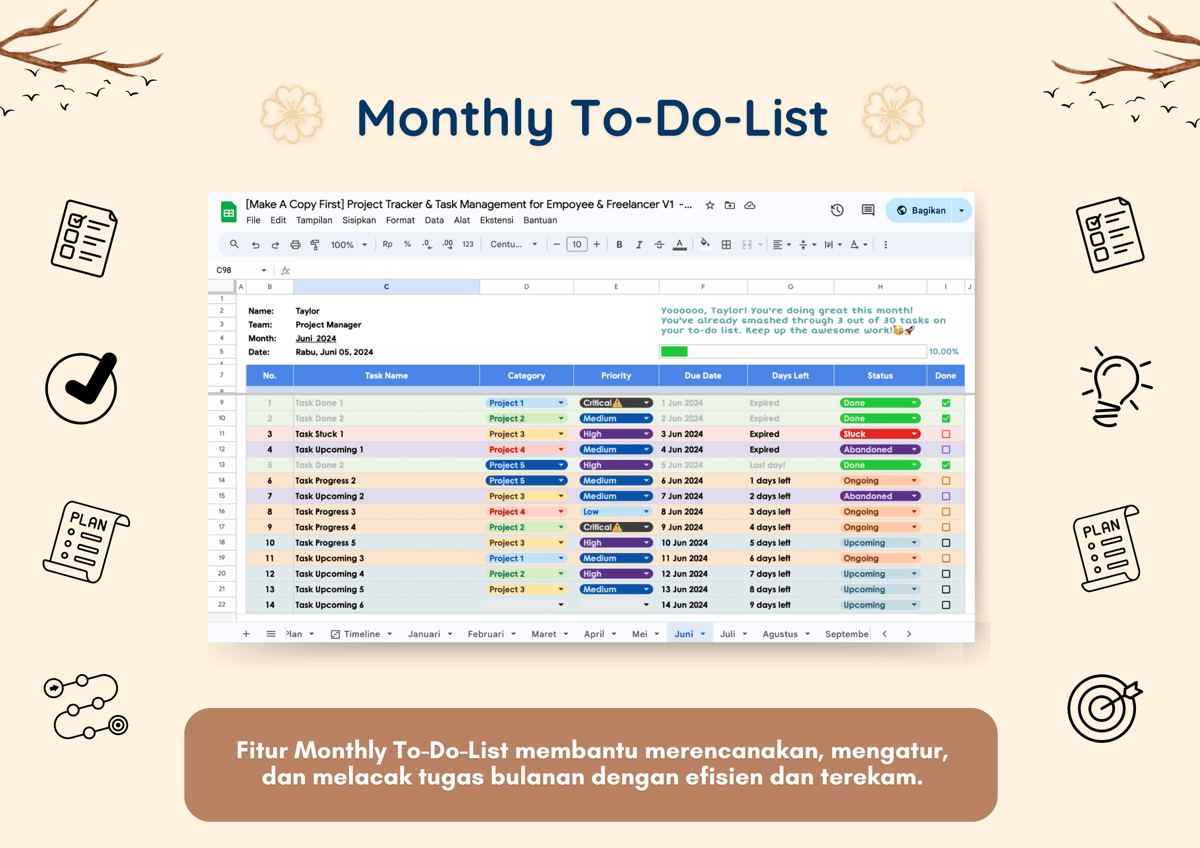Viewport: 1200px width, 848px height.
Task: Check the Done checkbox for Task Stuck 1
Action: pyautogui.click(x=944, y=433)
